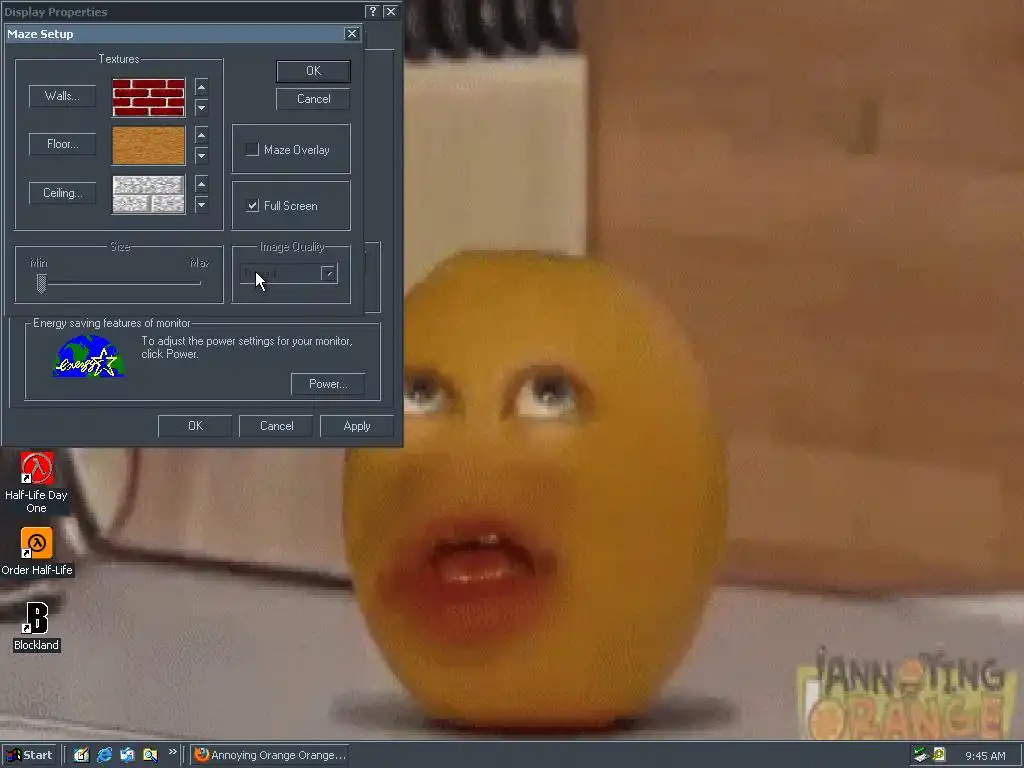Open Outlook Express from the quick launch bar
The image size is (1024, 768).
pos(127,755)
